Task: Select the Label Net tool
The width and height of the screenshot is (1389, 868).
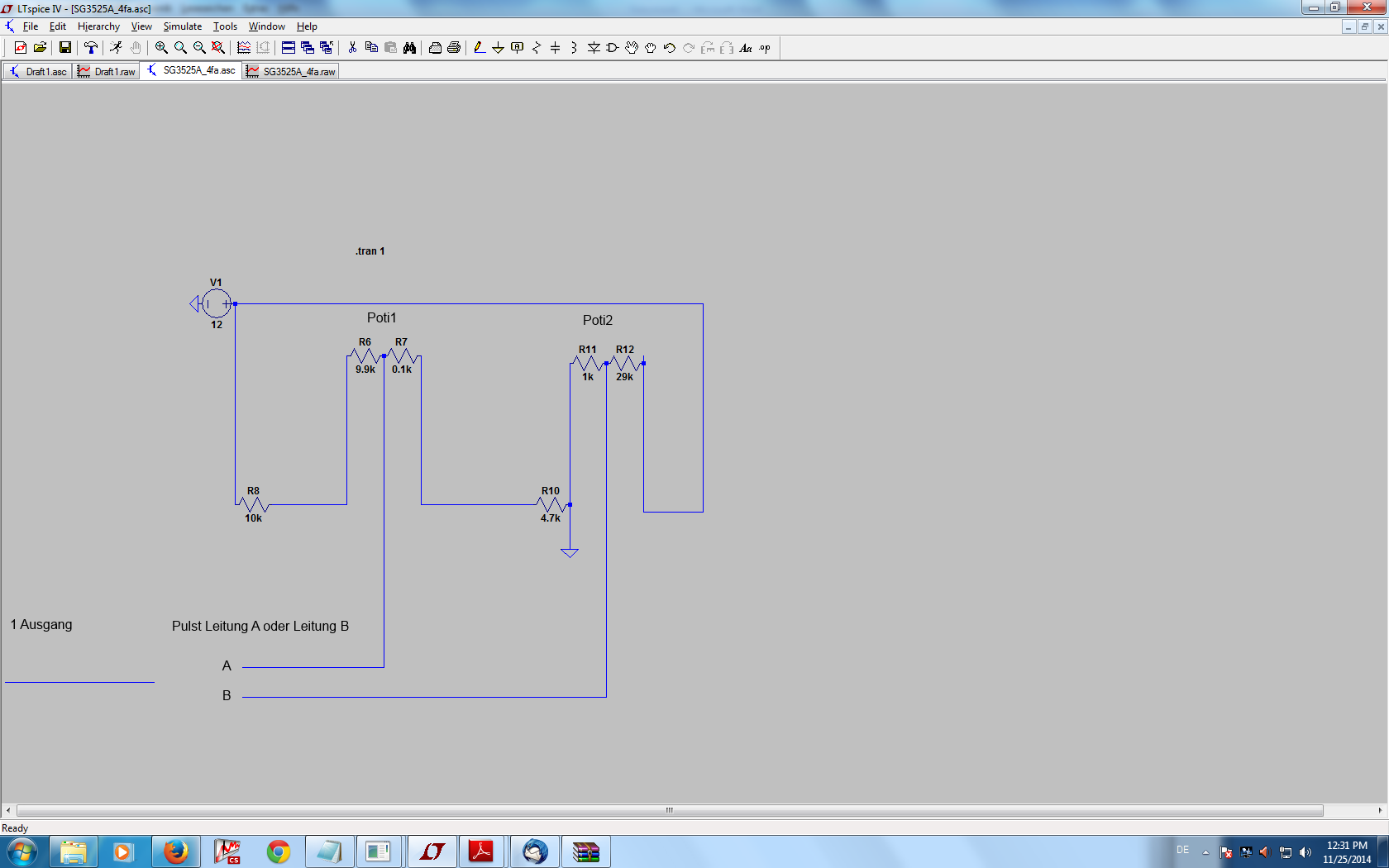Action: coord(518,48)
